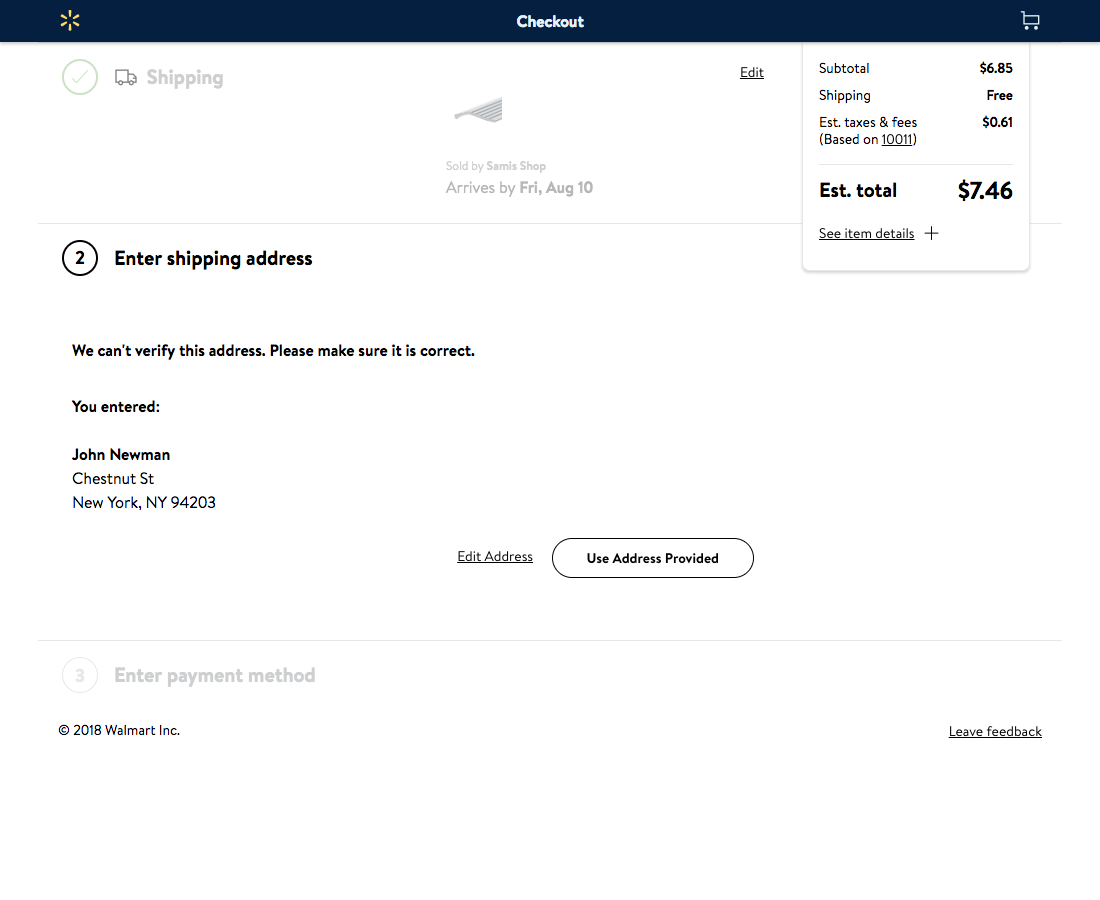Viewport: 1100px width, 900px height.
Task: Click the Leave feedback link
Action: click(994, 731)
